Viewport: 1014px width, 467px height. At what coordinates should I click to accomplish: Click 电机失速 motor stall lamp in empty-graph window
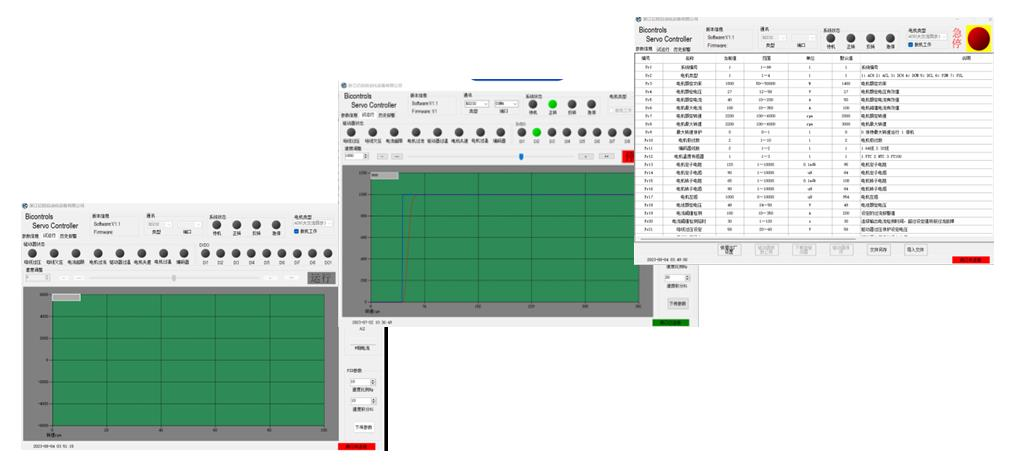pos(142,254)
